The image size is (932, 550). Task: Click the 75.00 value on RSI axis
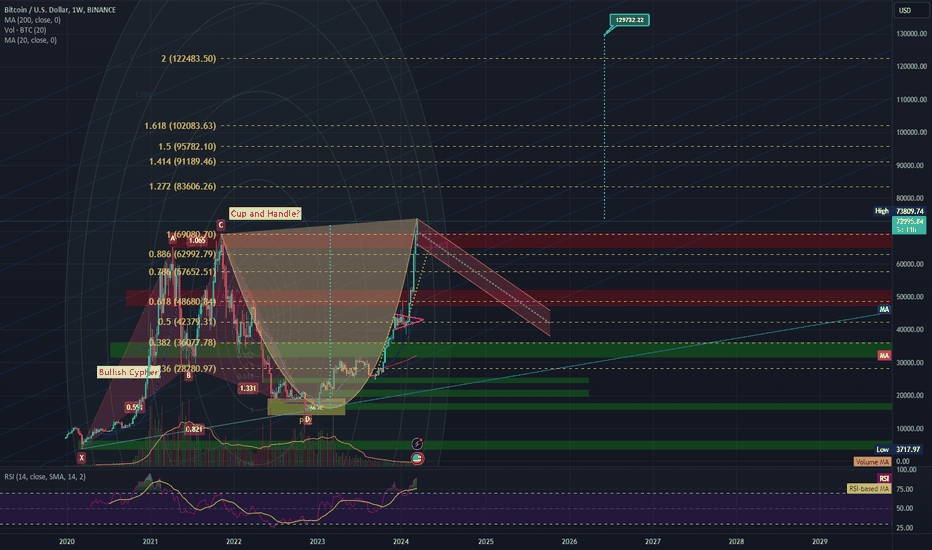point(905,489)
